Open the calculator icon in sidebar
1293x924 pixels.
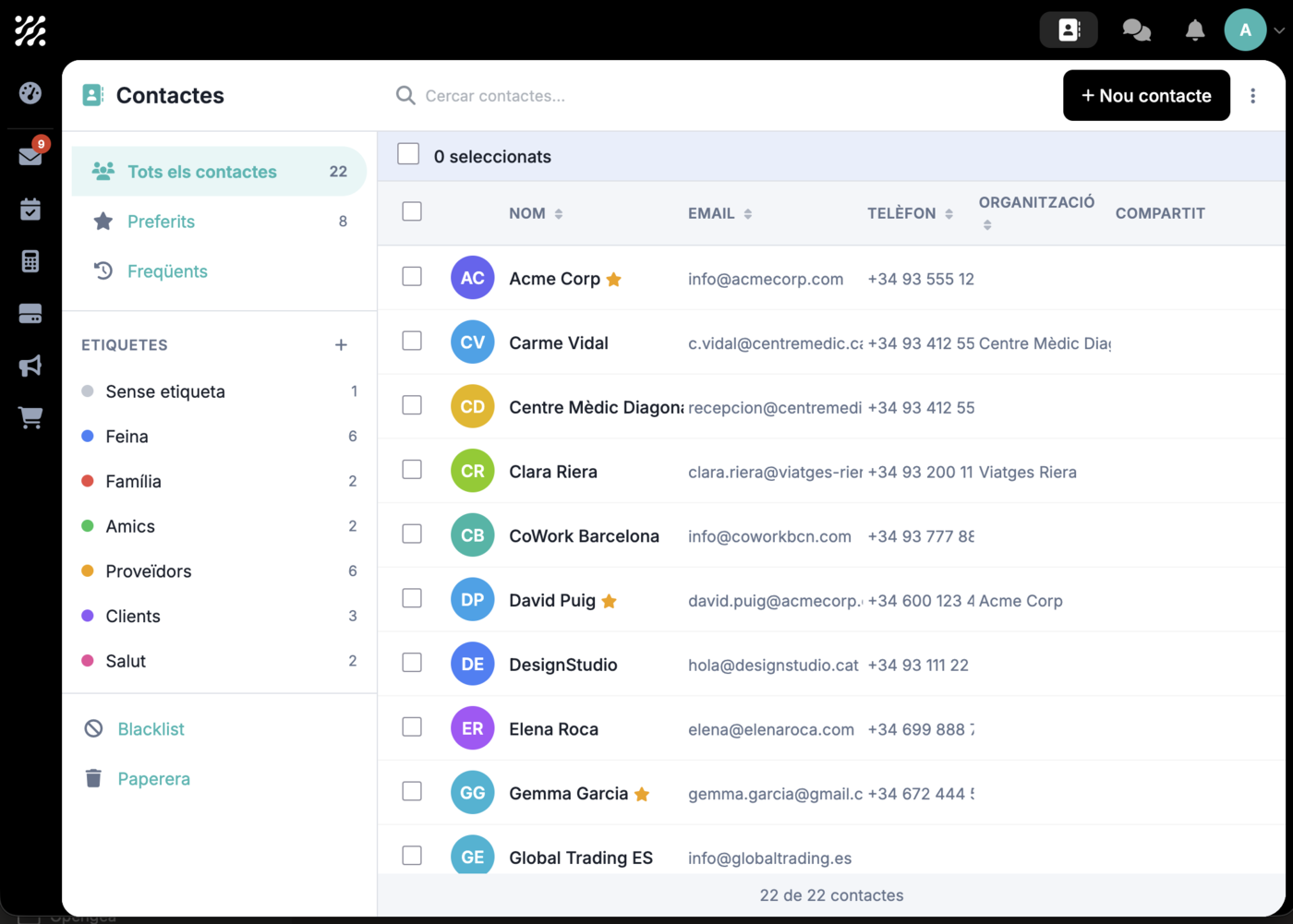pos(30,261)
